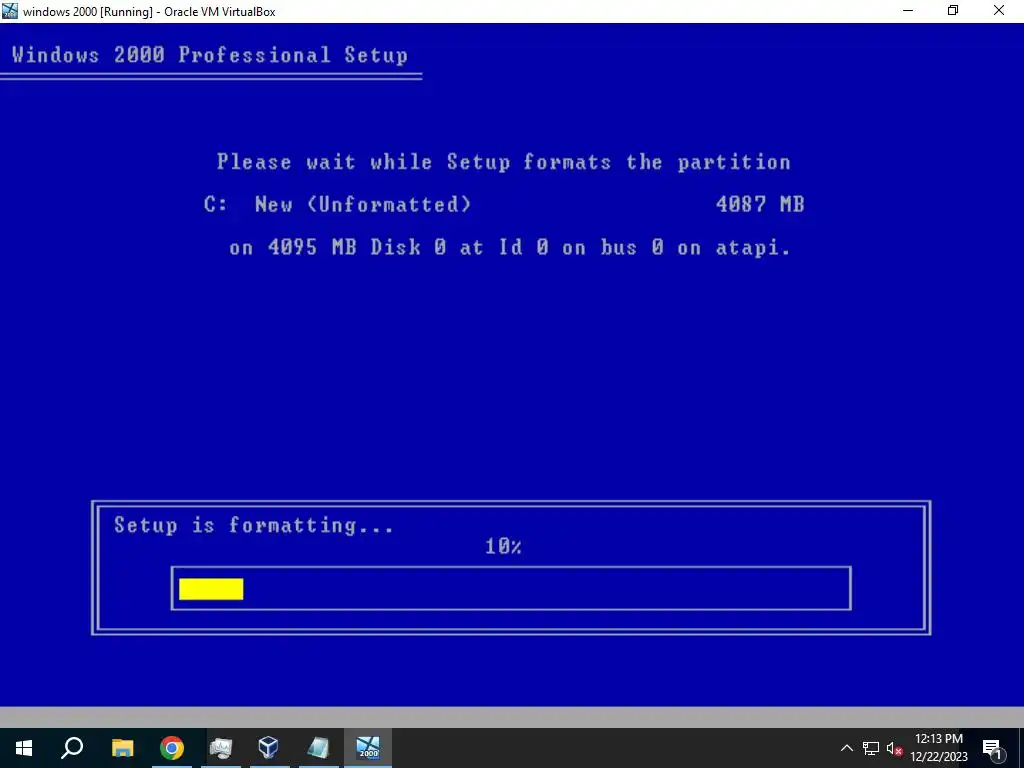This screenshot has height=768, width=1024.
Task: Click 'windows 2000 [Running]' window title
Action: (149, 12)
